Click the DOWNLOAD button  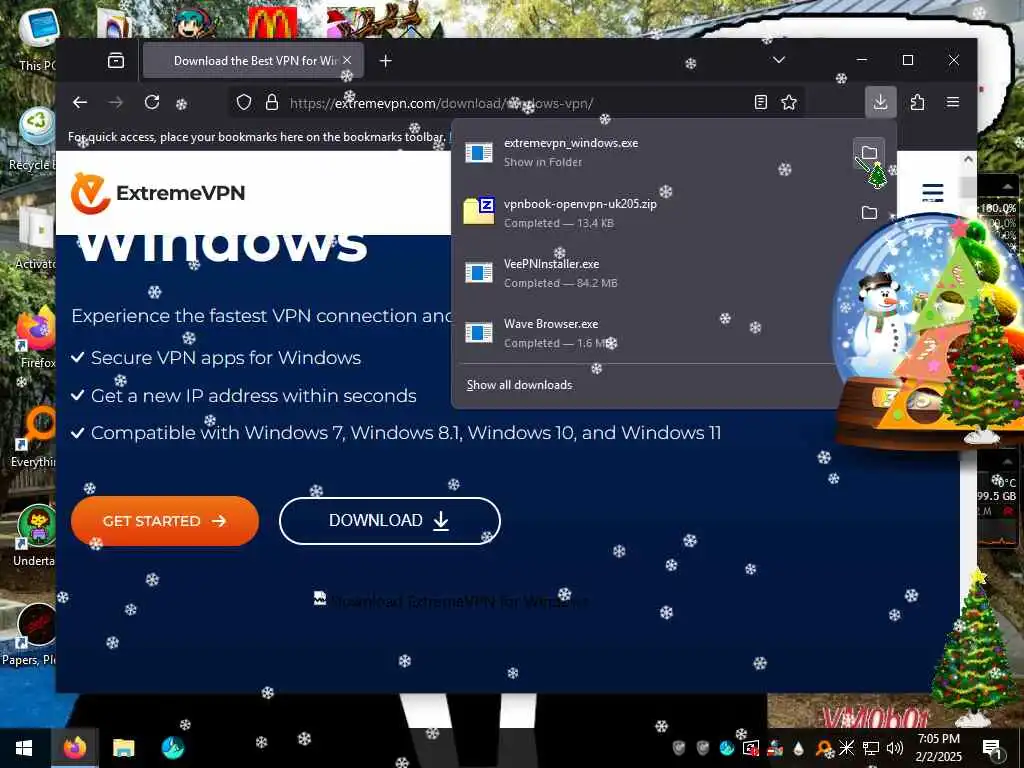pos(389,520)
